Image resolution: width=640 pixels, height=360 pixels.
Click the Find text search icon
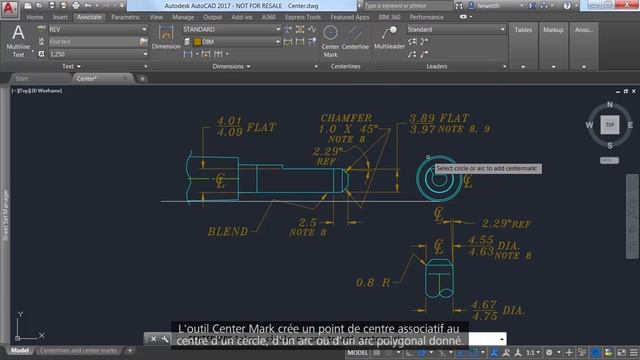point(143,42)
